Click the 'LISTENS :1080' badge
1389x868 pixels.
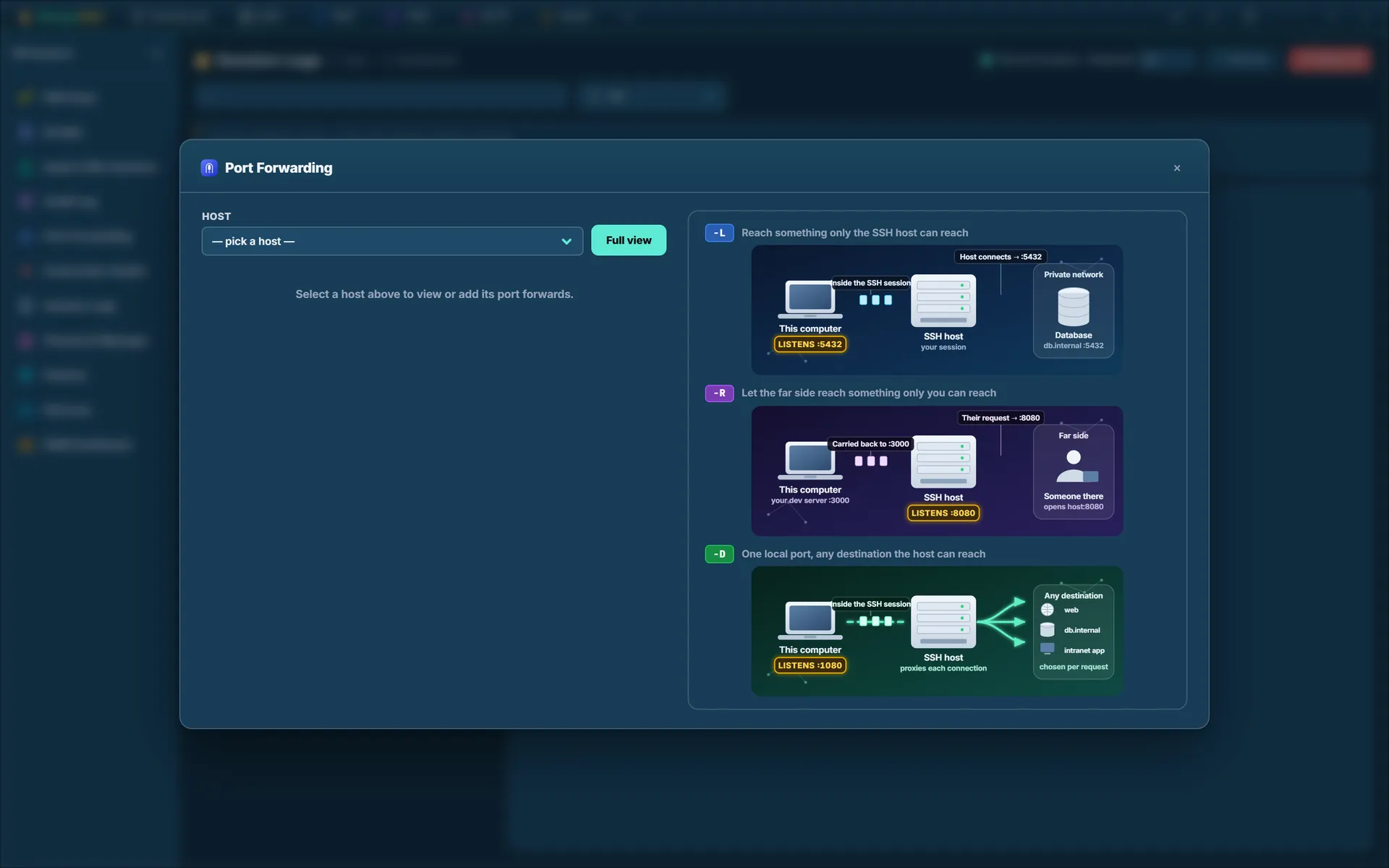click(810, 665)
